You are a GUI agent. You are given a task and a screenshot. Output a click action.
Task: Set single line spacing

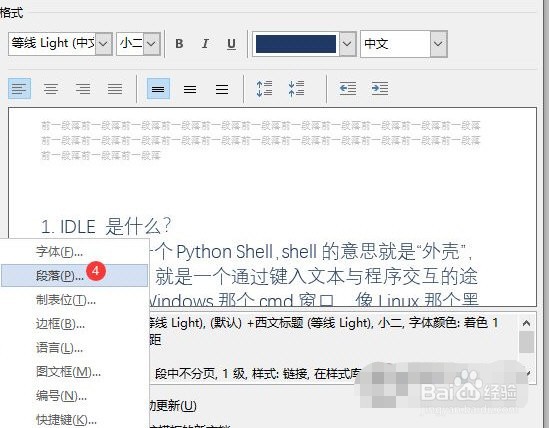(158, 89)
